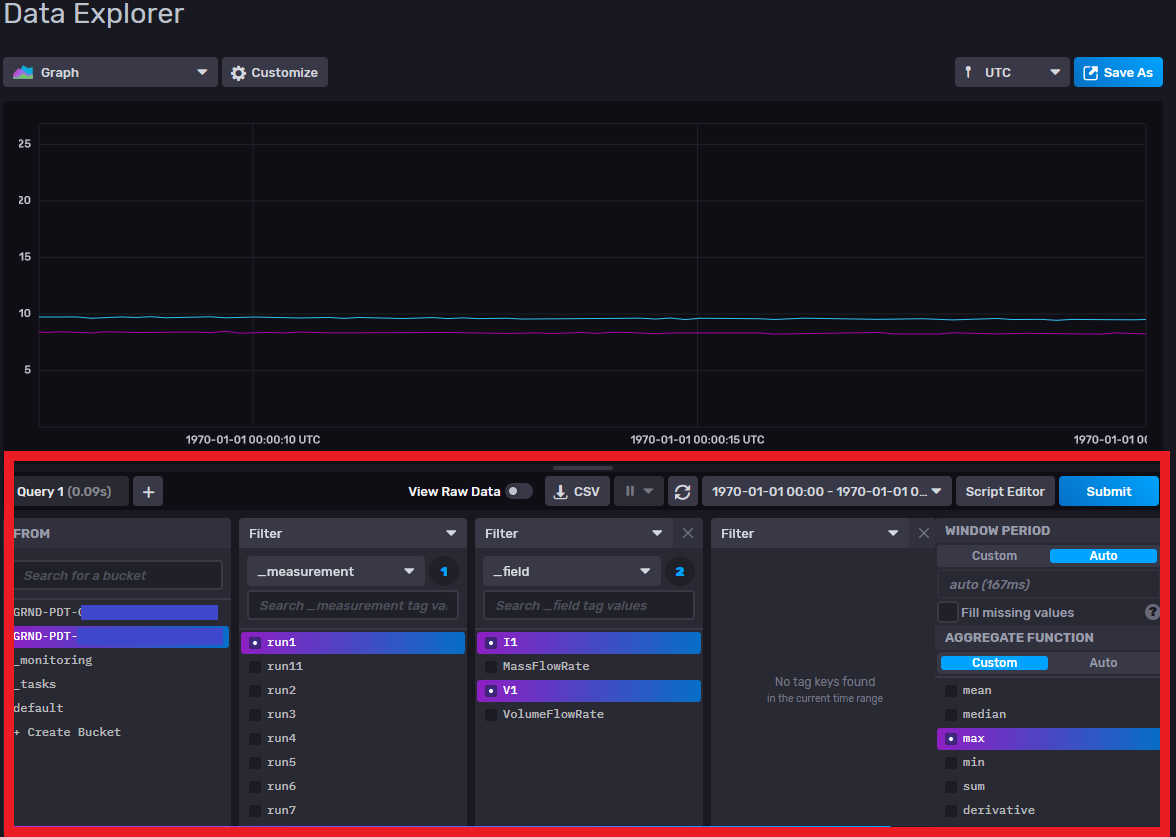Viewport: 1176px width, 837px height.
Task: Toggle the View Raw Data switch
Action: point(518,491)
